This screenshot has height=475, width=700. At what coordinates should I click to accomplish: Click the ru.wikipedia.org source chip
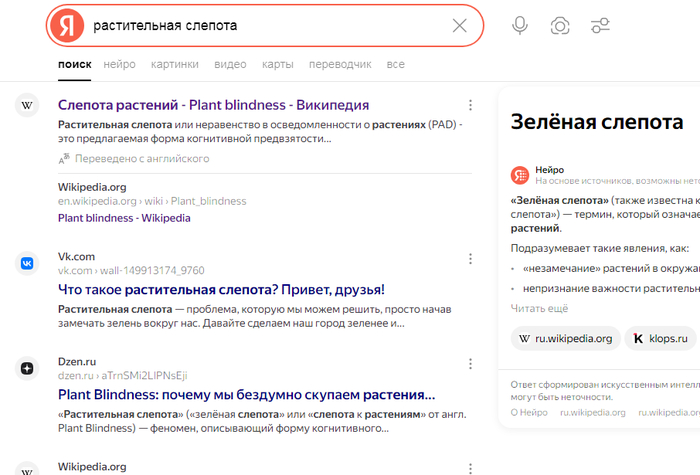pyautogui.click(x=565, y=338)
